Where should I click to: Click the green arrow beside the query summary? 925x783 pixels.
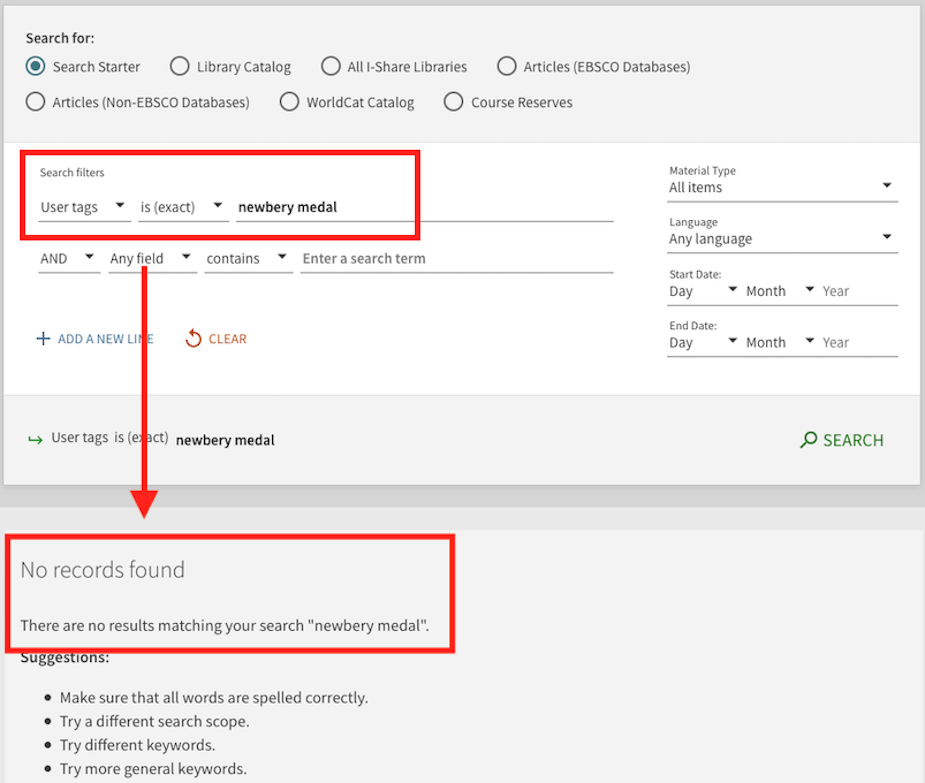(35, 439)
